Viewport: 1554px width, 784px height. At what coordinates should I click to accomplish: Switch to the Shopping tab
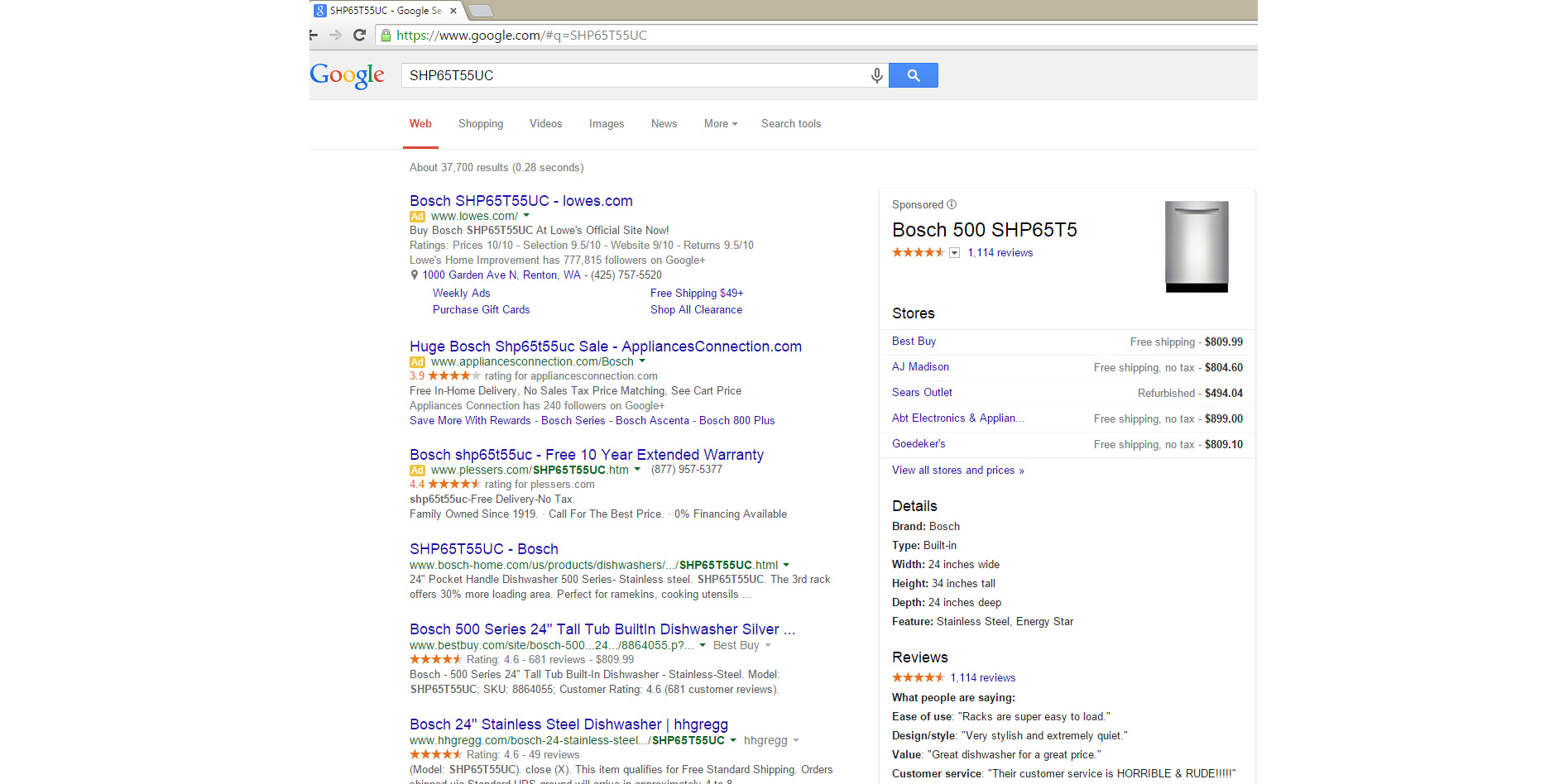coord(481,124)
